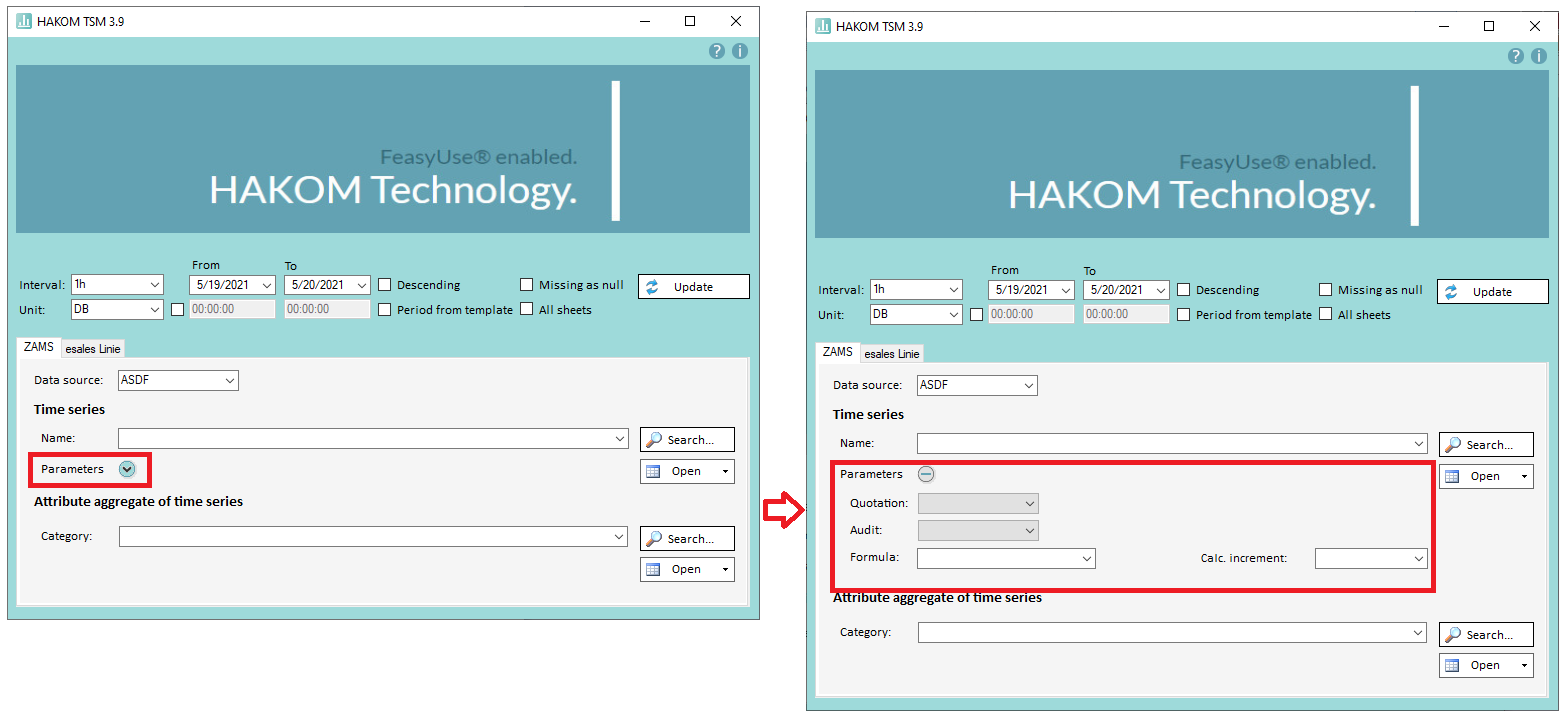Select ZAMS tab in left window

pyautogui.click(x=39, y=347)
